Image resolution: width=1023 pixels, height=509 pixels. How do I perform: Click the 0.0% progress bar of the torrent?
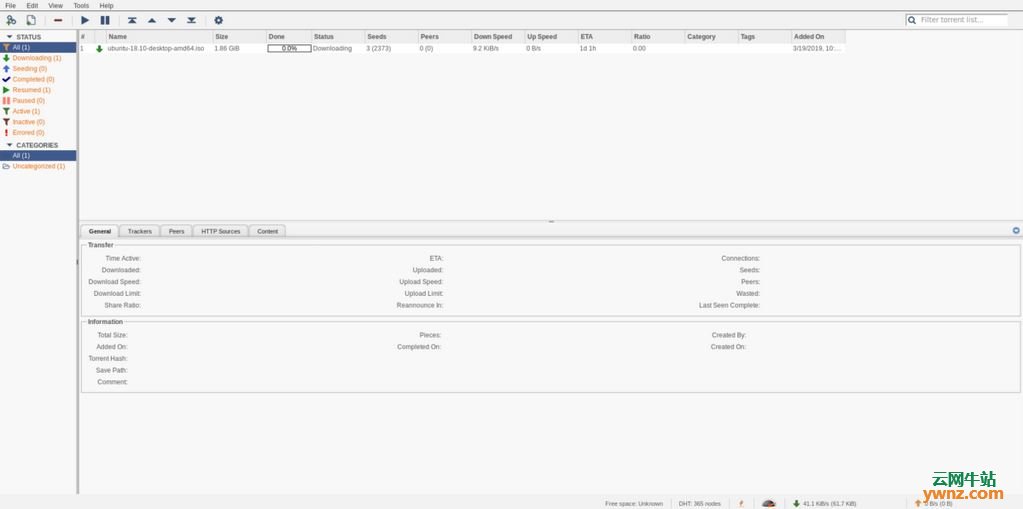(x=289, y=48)
